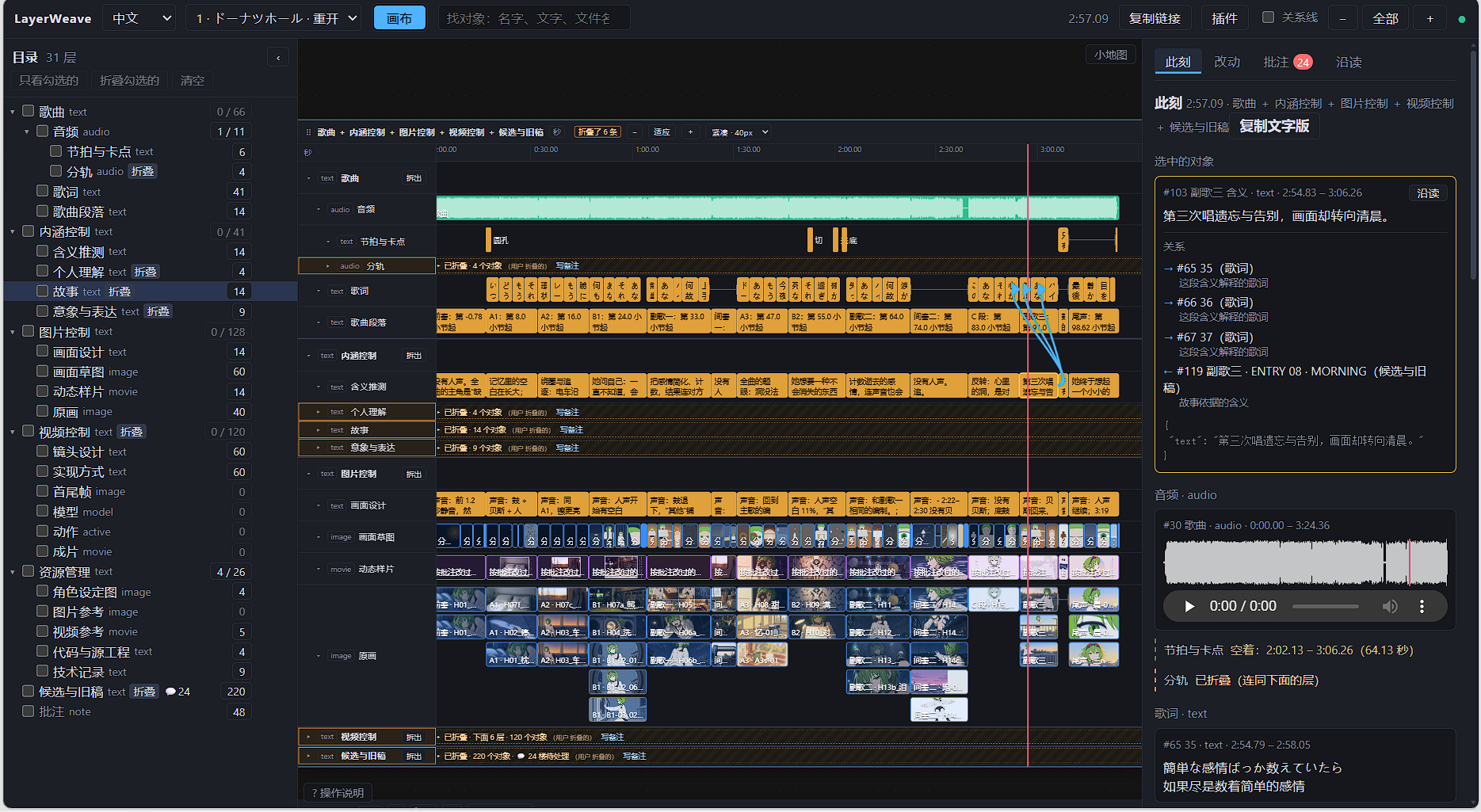Open the audio player three-dot menu
1481x812 pixels.
point(1422,606)
